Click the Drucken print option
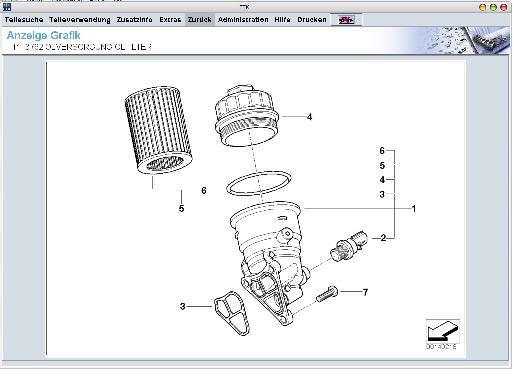The width and height of the screenshot is (514, 376). 312,20
